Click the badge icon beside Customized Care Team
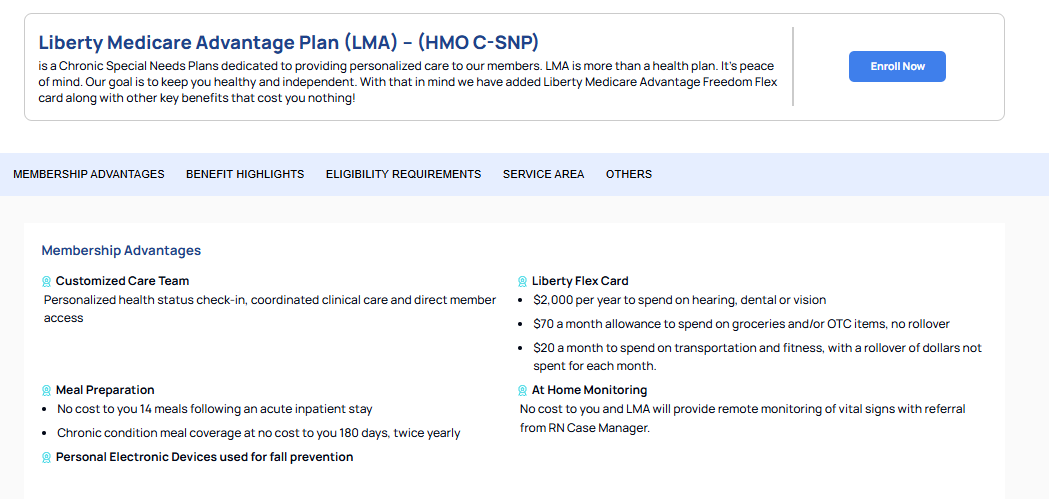 (x=46, y=282)
